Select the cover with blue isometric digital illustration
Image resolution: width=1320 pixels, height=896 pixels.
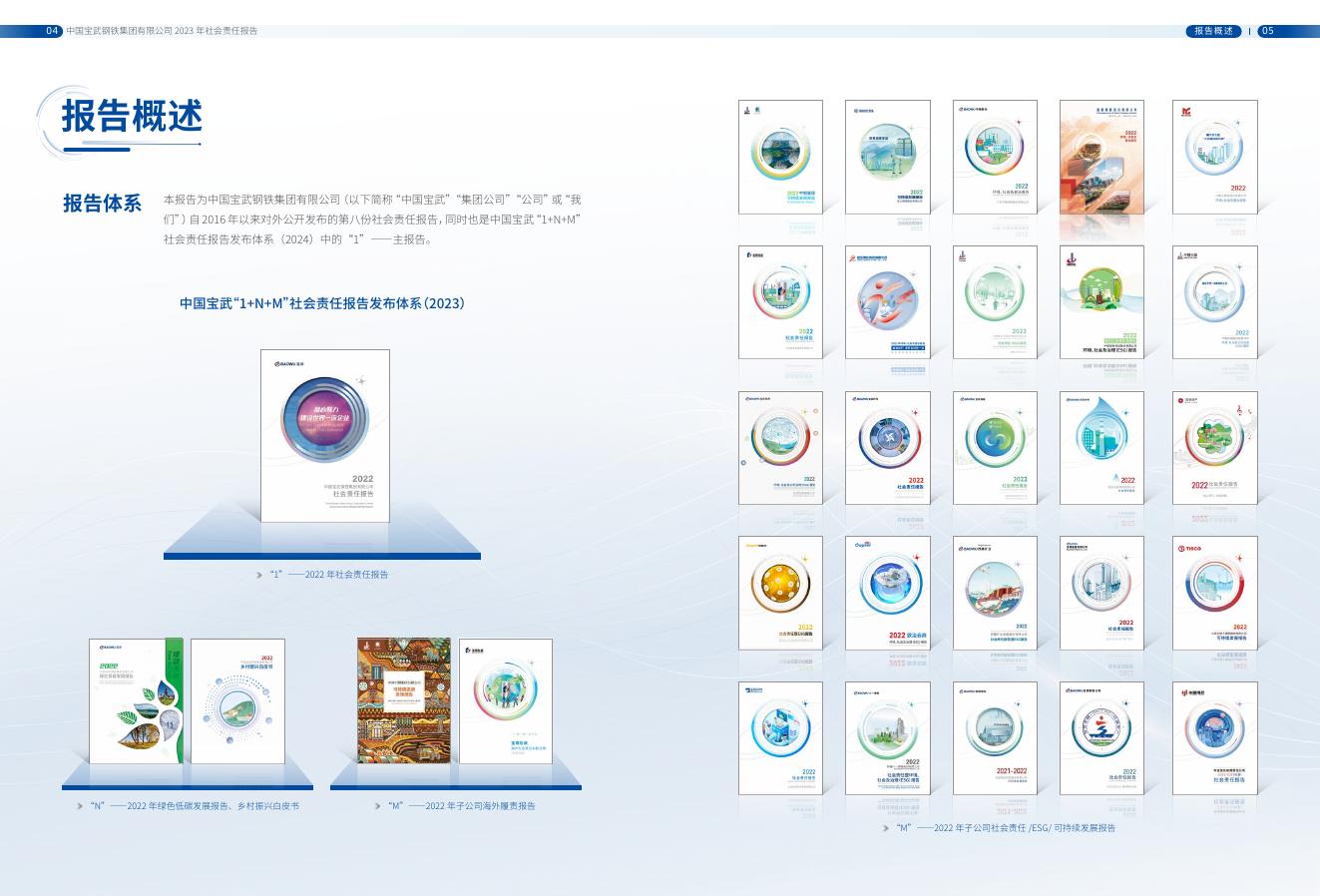pyautogui.click(x=780, y=738)
